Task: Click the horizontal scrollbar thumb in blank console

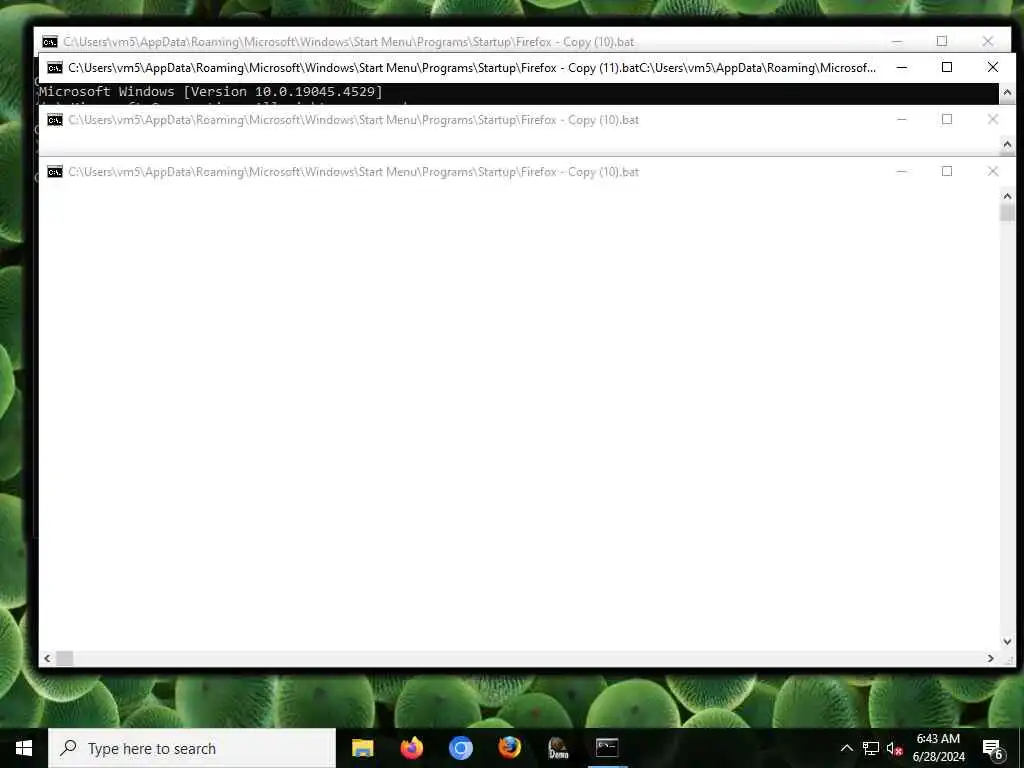Action: point(65,658)
